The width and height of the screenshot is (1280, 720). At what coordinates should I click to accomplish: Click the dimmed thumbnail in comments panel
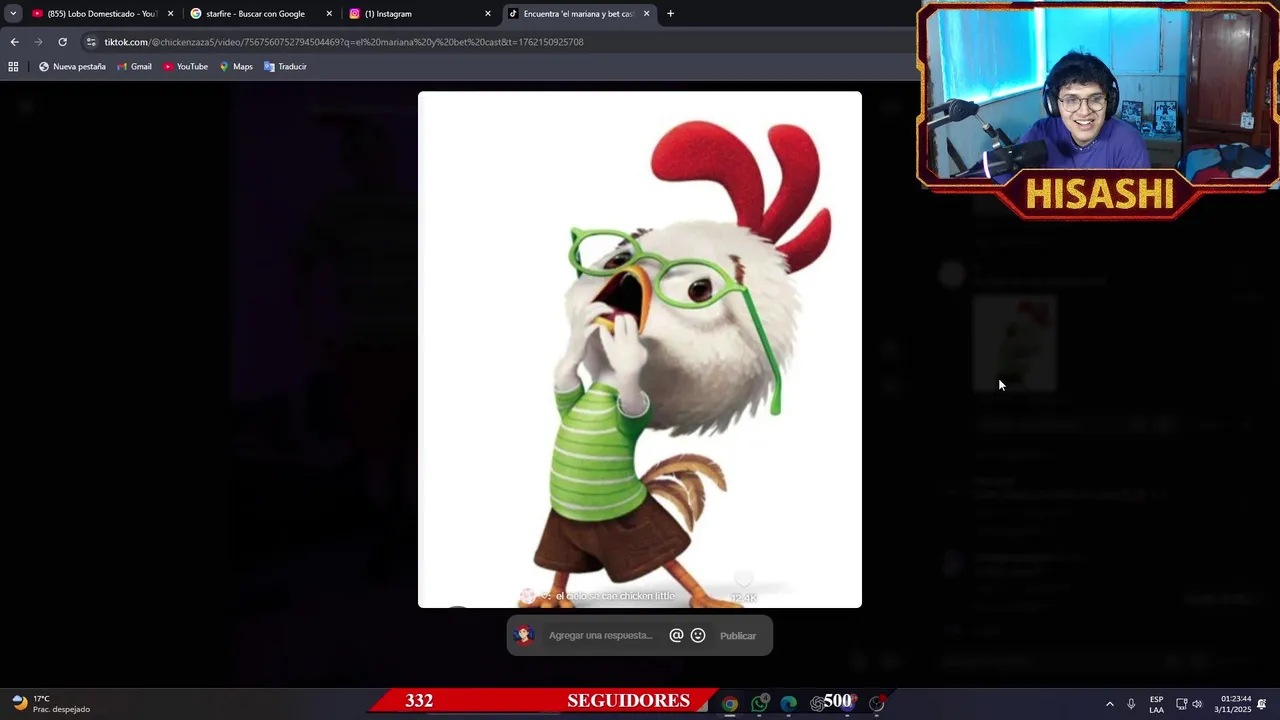coord(1015,344)
